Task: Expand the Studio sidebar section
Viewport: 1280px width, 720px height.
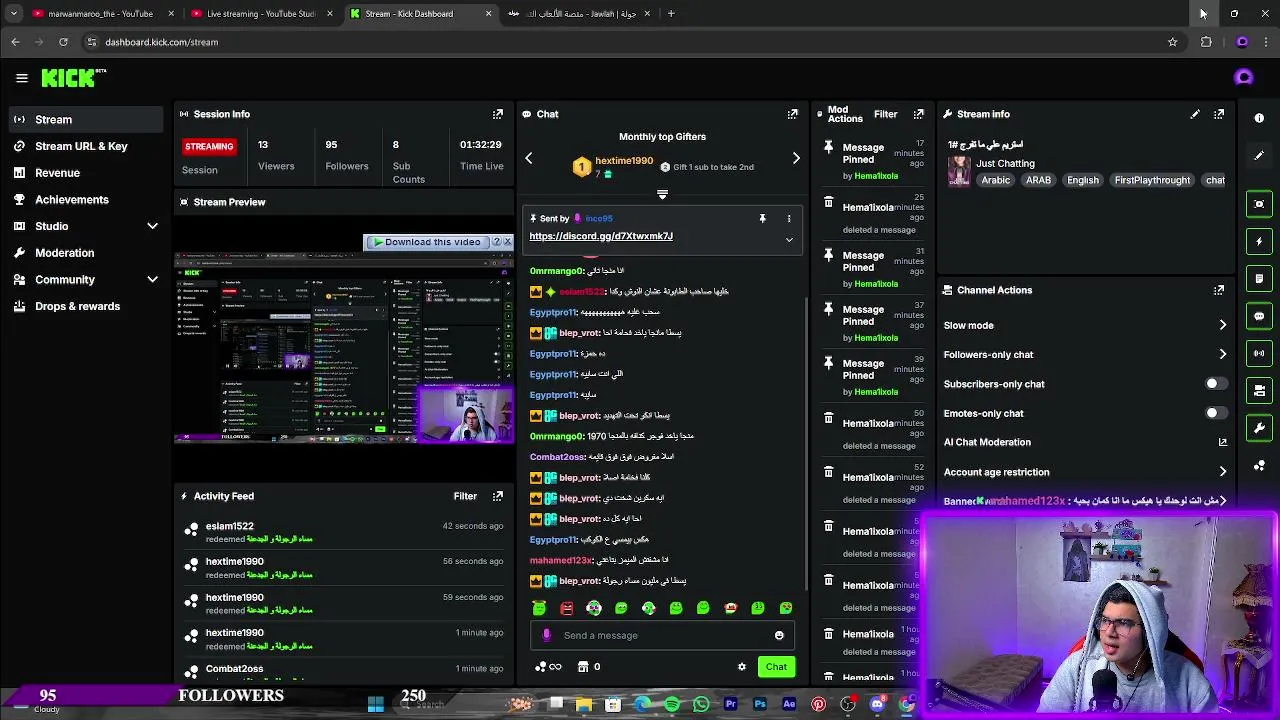Action: point(152,227)
